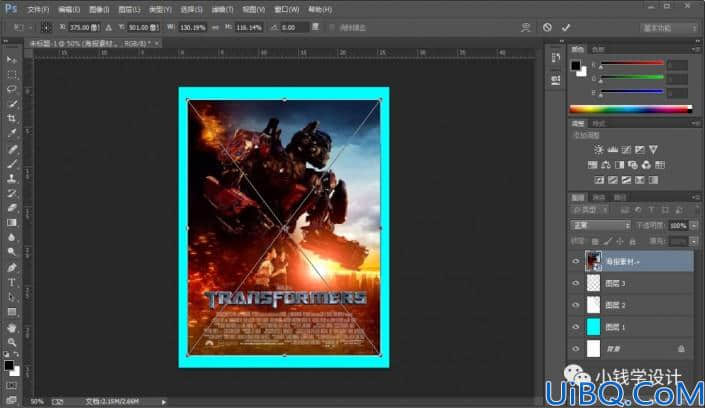Open the Color panel flyout menu
This screenshot has height=408, width=705.
(x=695, y=49)
